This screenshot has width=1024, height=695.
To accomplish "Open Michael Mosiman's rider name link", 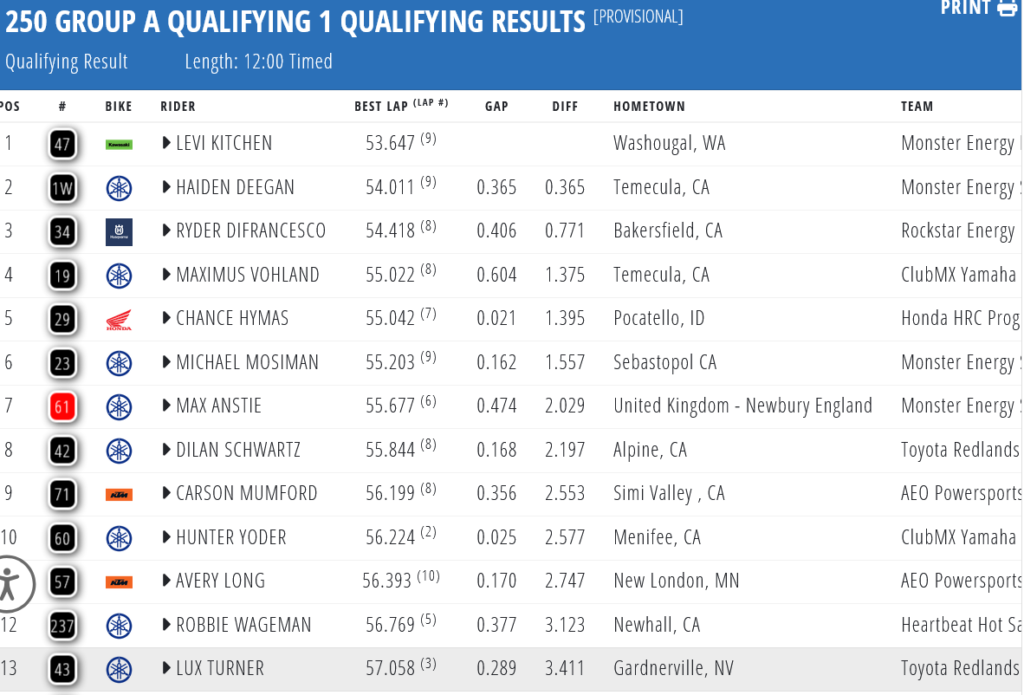I will pos(247,362).
